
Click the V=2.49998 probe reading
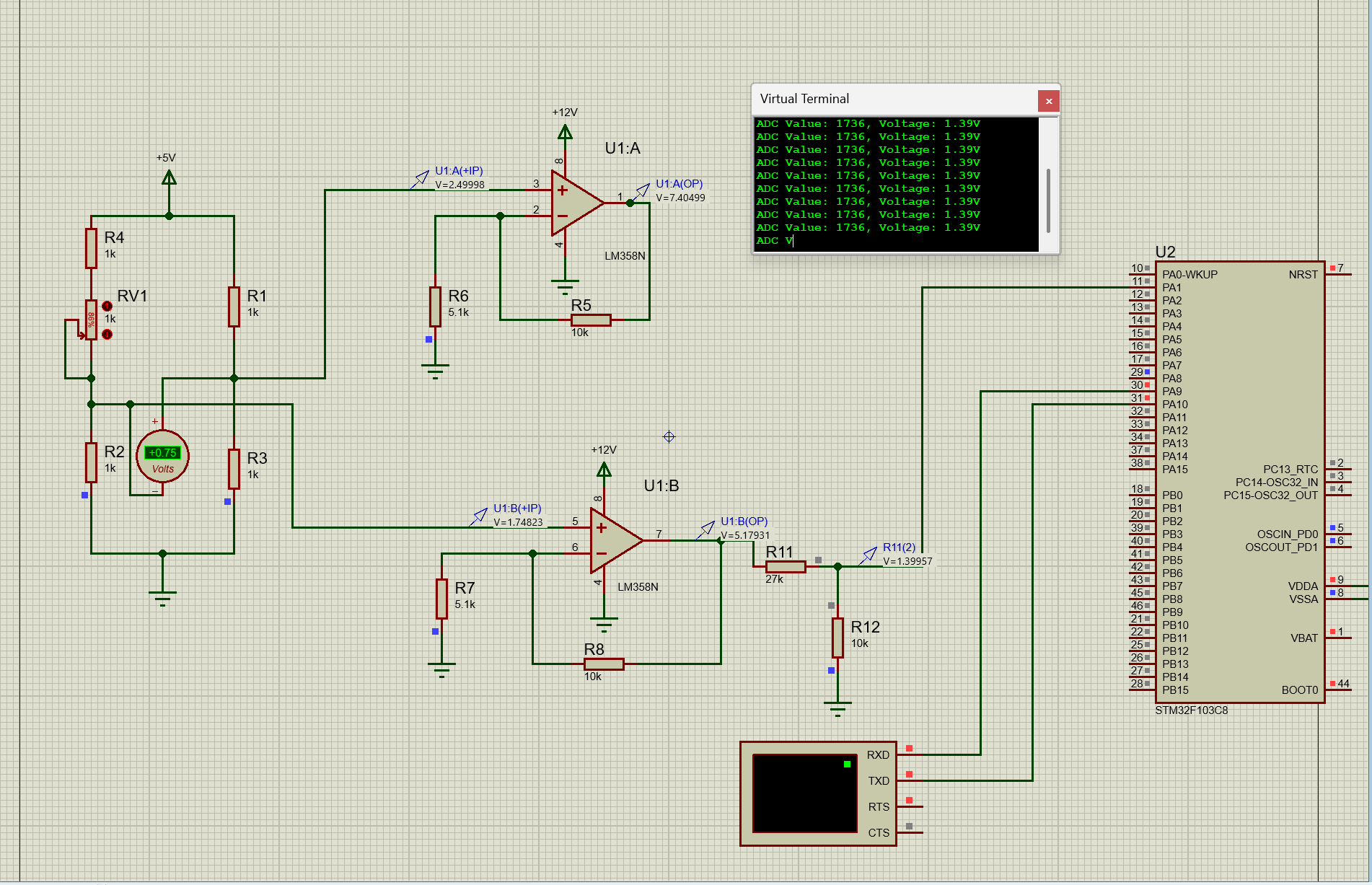tap(459, 185)
